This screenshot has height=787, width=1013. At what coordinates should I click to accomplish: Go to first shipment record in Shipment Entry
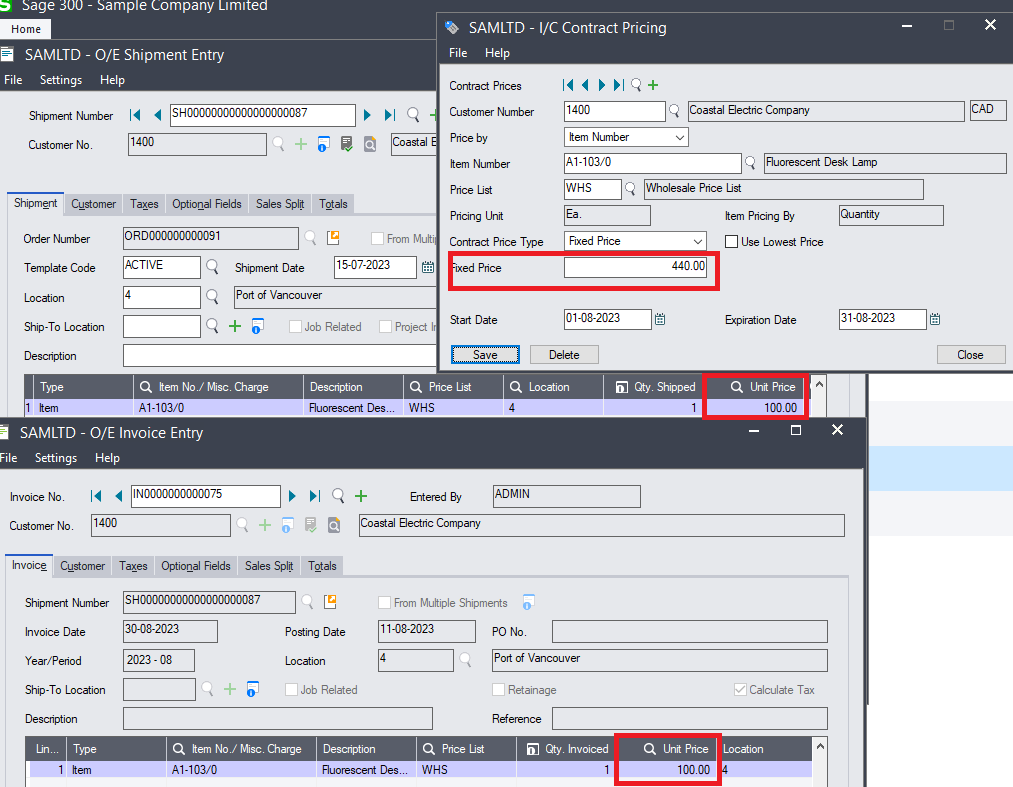[x=135, y=115]
